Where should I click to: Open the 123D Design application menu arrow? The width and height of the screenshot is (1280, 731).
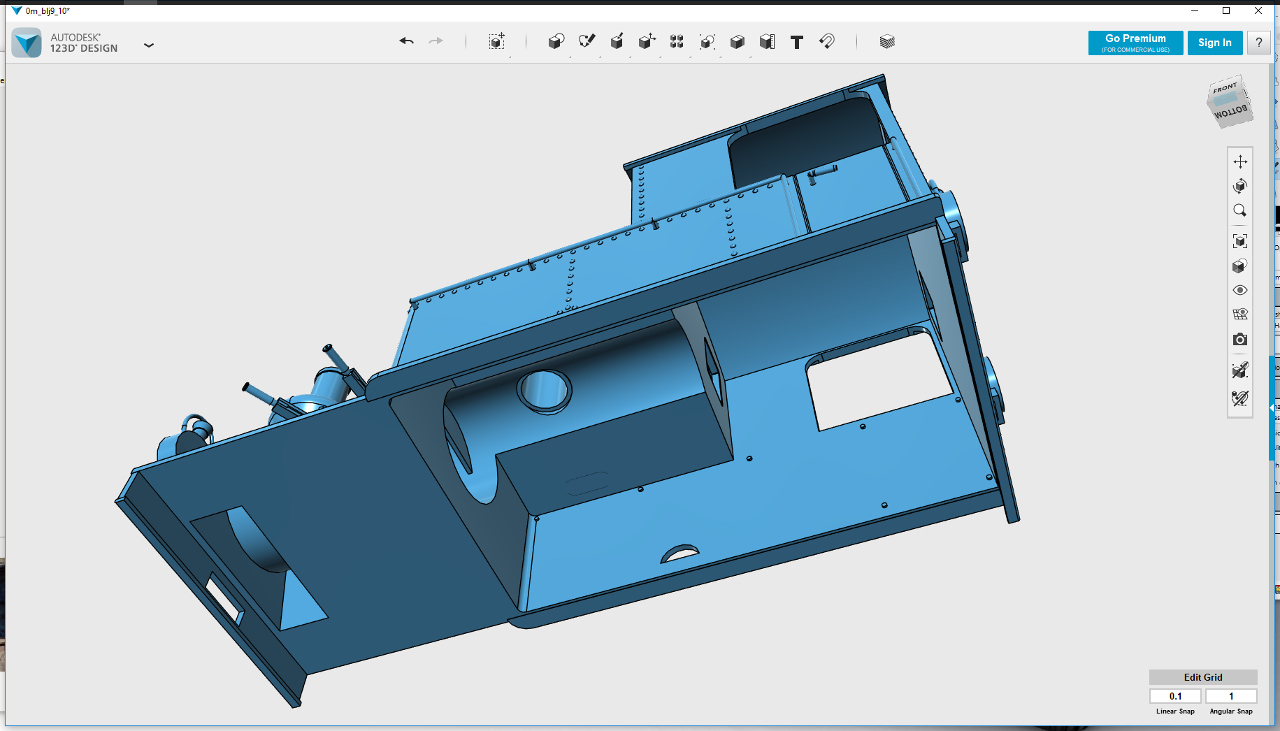click(x=149, y=45)
